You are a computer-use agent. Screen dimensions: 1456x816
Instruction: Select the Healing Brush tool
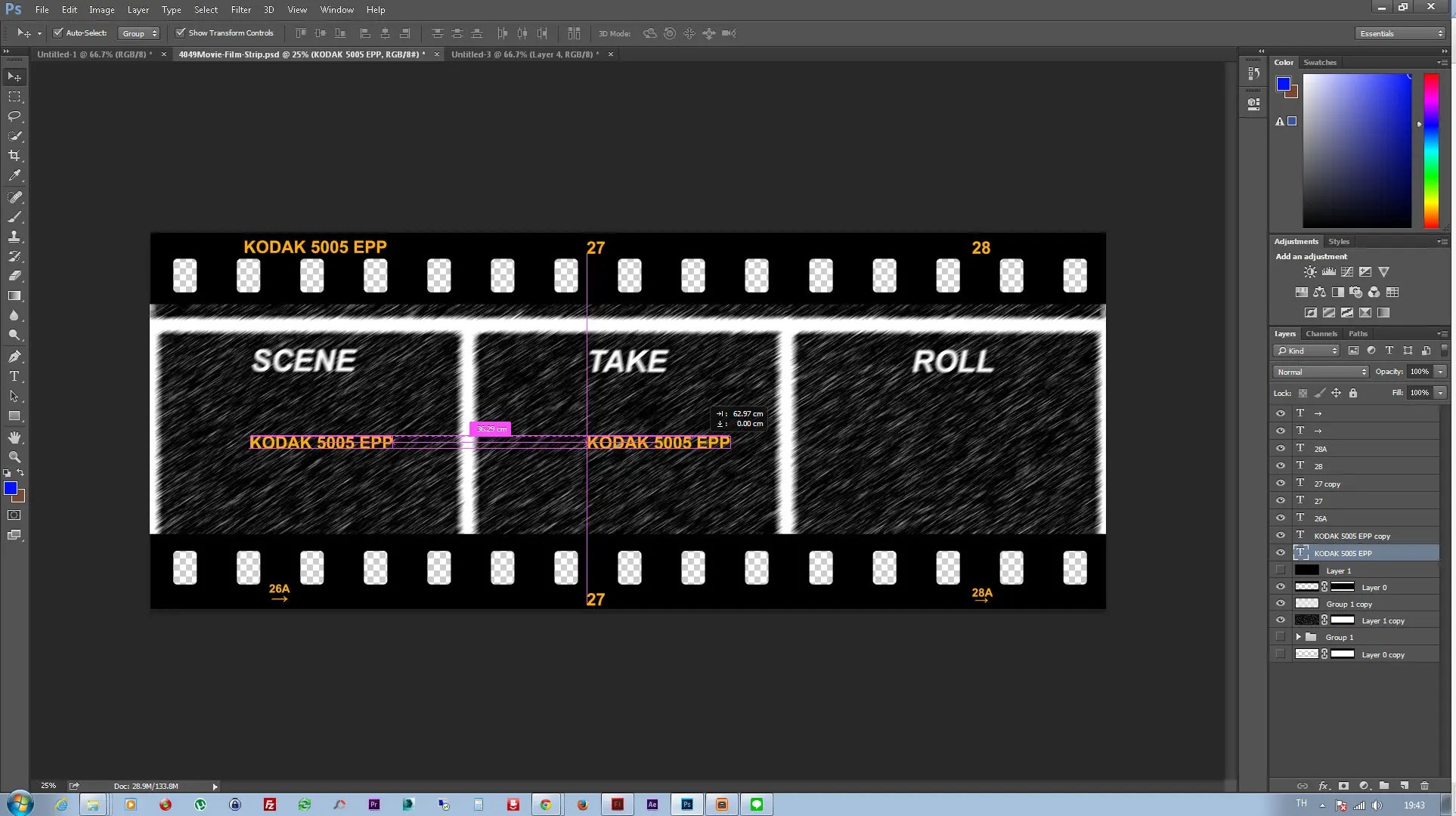[x=14, y=198]
